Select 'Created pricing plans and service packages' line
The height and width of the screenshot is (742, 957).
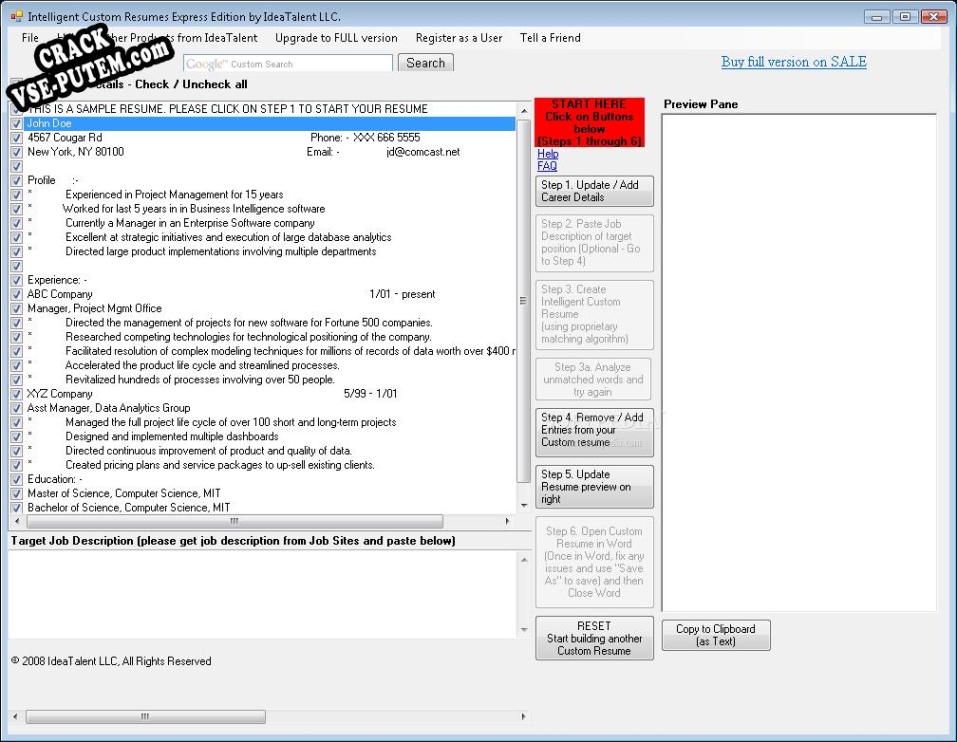pyautogui.click(x=220, y=465)
